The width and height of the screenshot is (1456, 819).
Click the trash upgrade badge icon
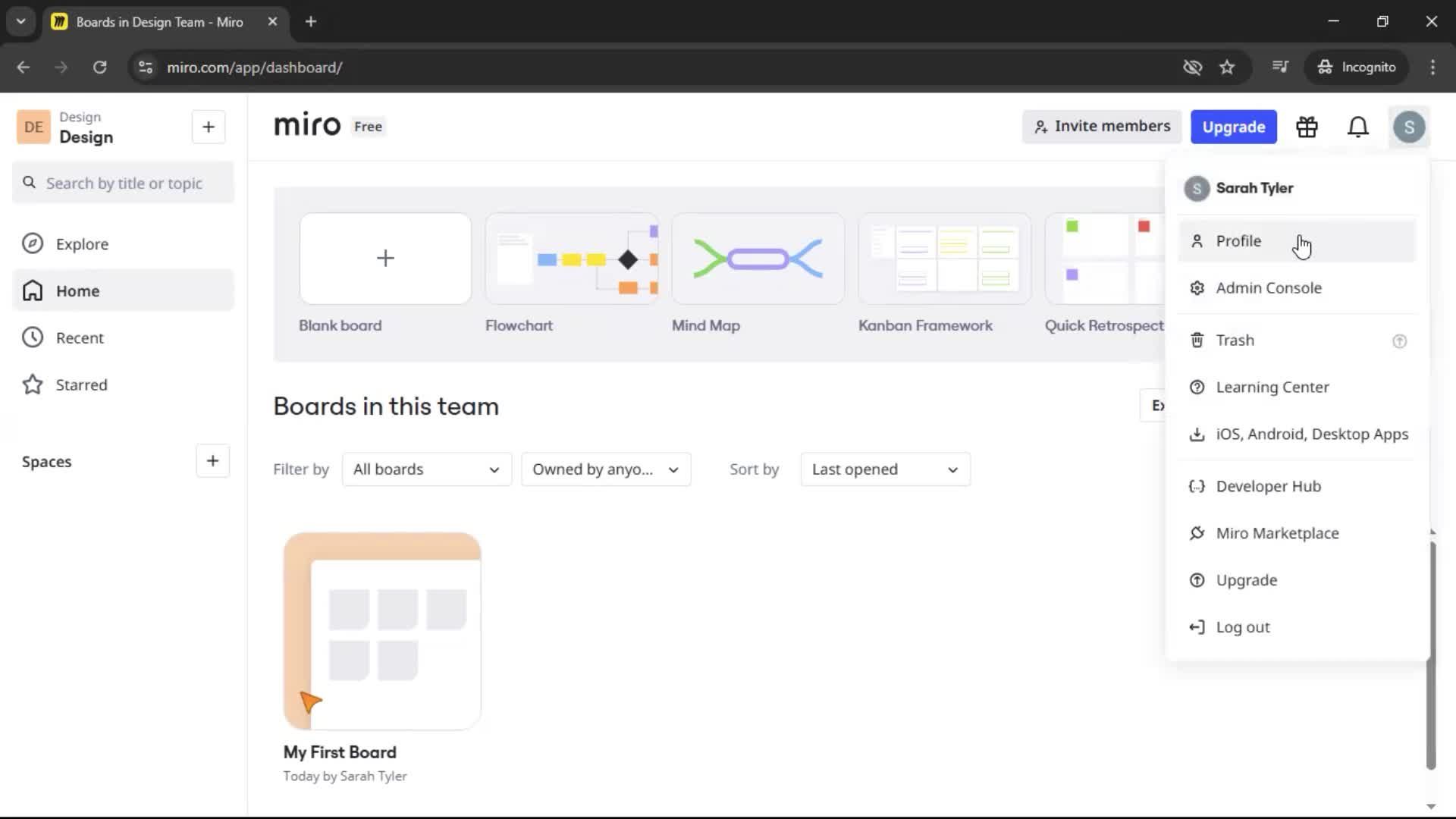(x=1400, y=341)
